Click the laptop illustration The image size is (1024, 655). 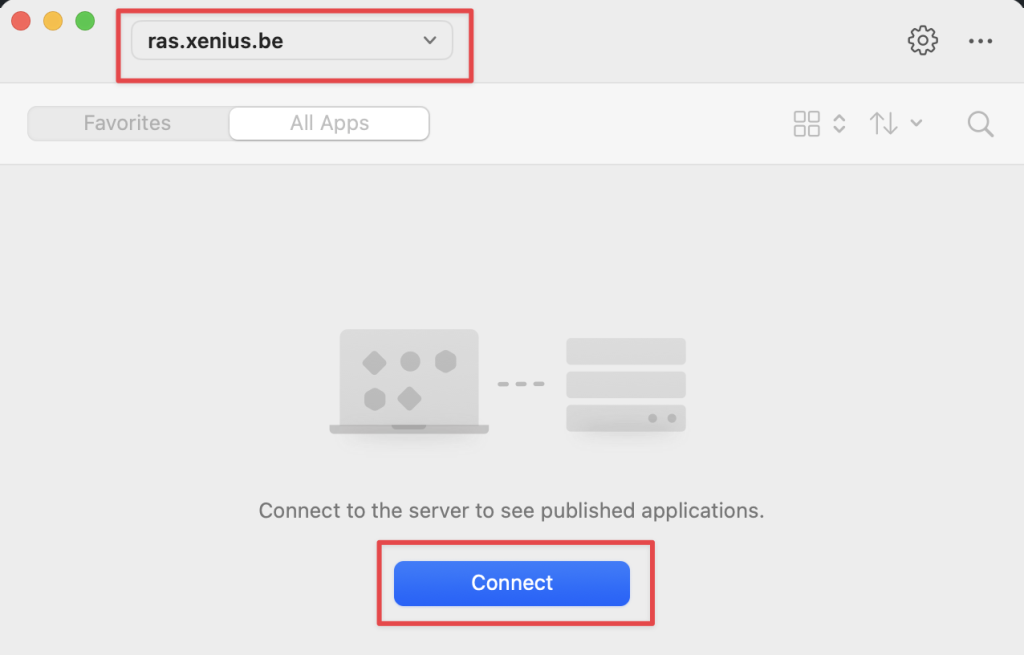tap(409, 382)
